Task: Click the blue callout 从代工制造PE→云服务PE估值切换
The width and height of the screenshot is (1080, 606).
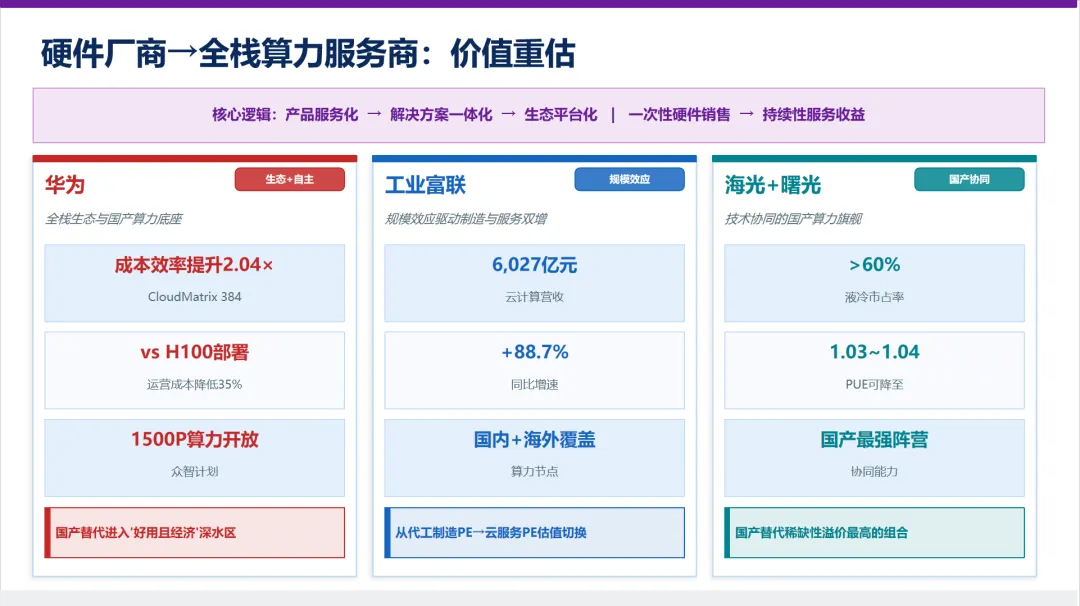Action: [x=534, y=532]
